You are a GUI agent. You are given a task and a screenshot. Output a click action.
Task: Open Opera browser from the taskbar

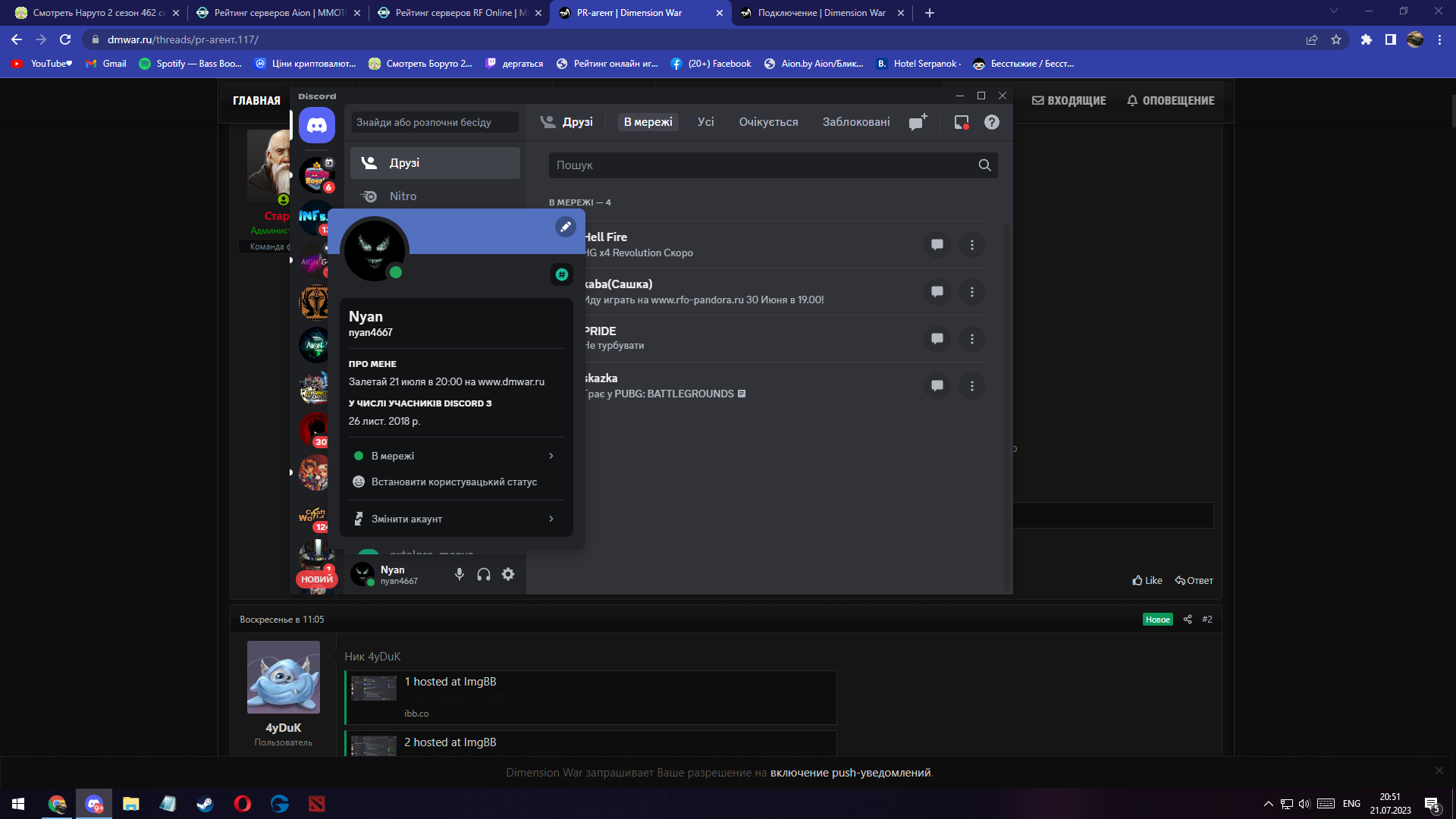(x=243, y=804)
